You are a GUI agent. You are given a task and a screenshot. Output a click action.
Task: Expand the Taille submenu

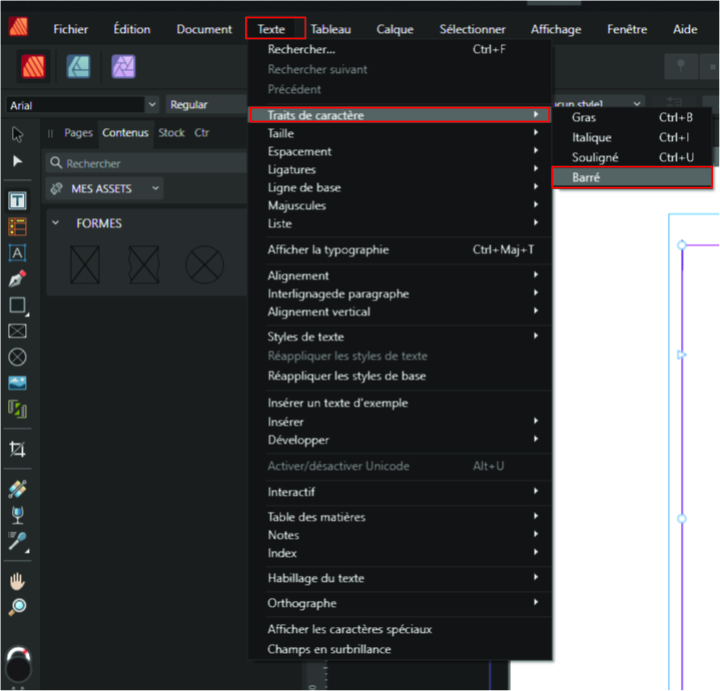[399, 133]
